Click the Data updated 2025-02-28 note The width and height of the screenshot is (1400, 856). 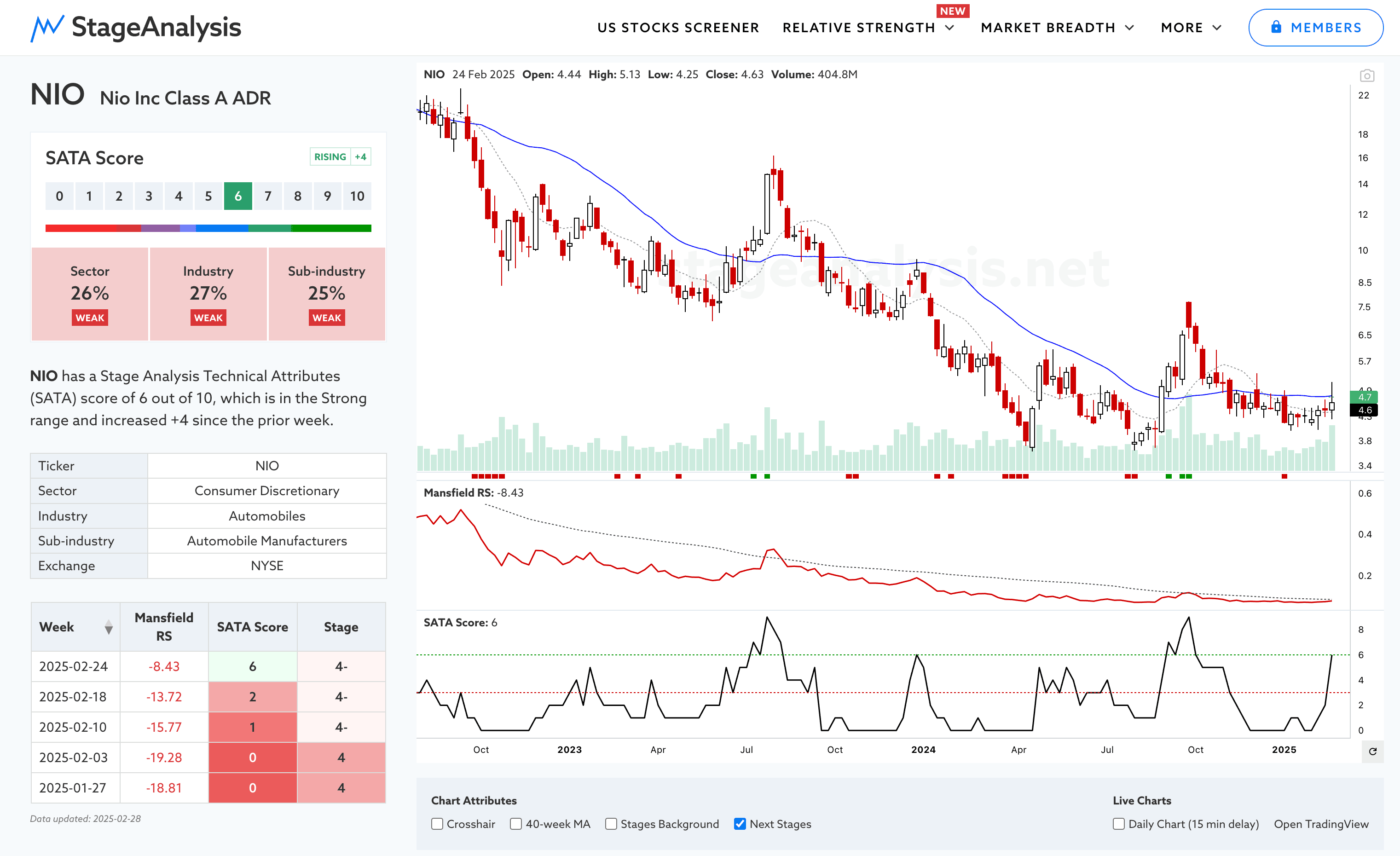pyautogui.click(x=85, y=819)
